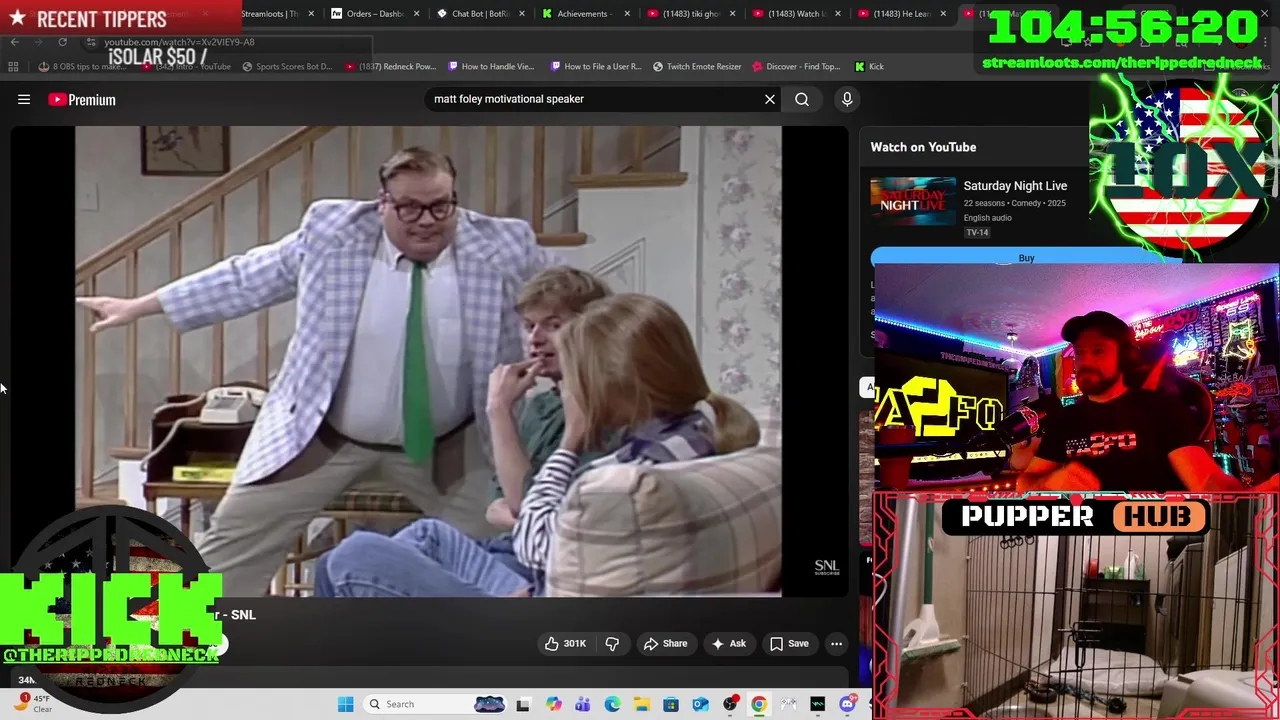Launch Copilot from the taskbar
This screenshot has width=1280, height=720.
(553, 704)
